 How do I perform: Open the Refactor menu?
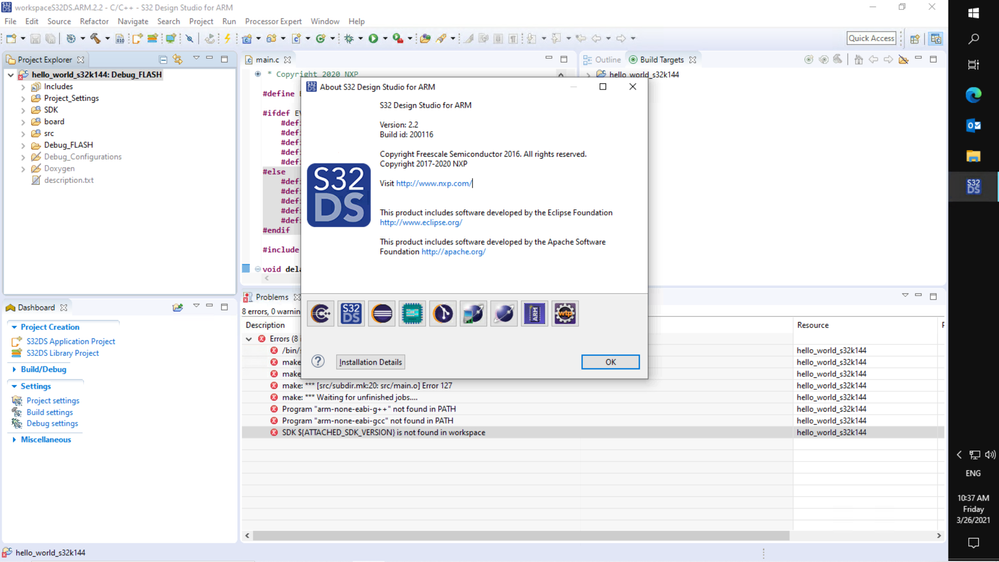tap(94, 21)
